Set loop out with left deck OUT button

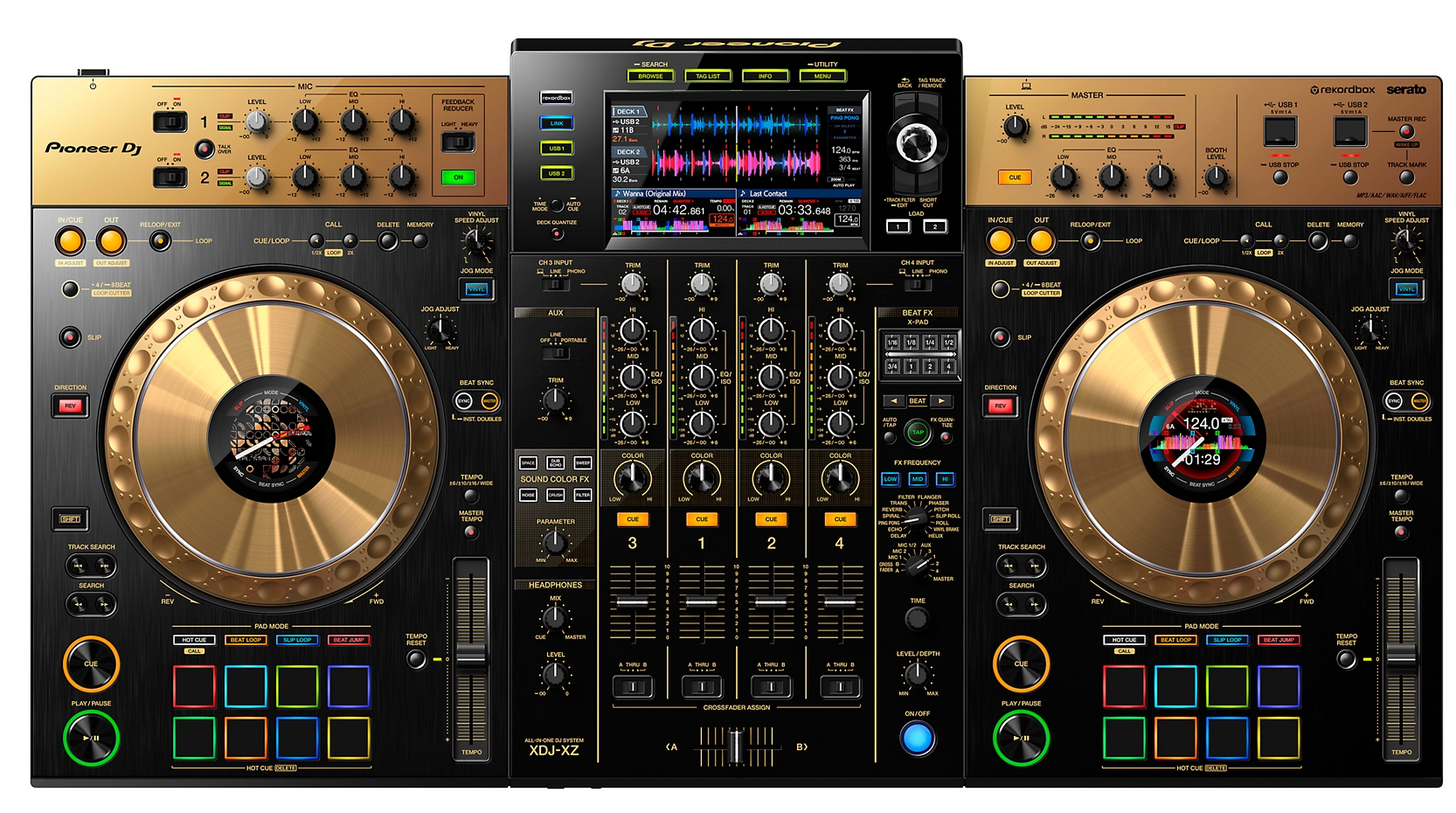(111, 241)
